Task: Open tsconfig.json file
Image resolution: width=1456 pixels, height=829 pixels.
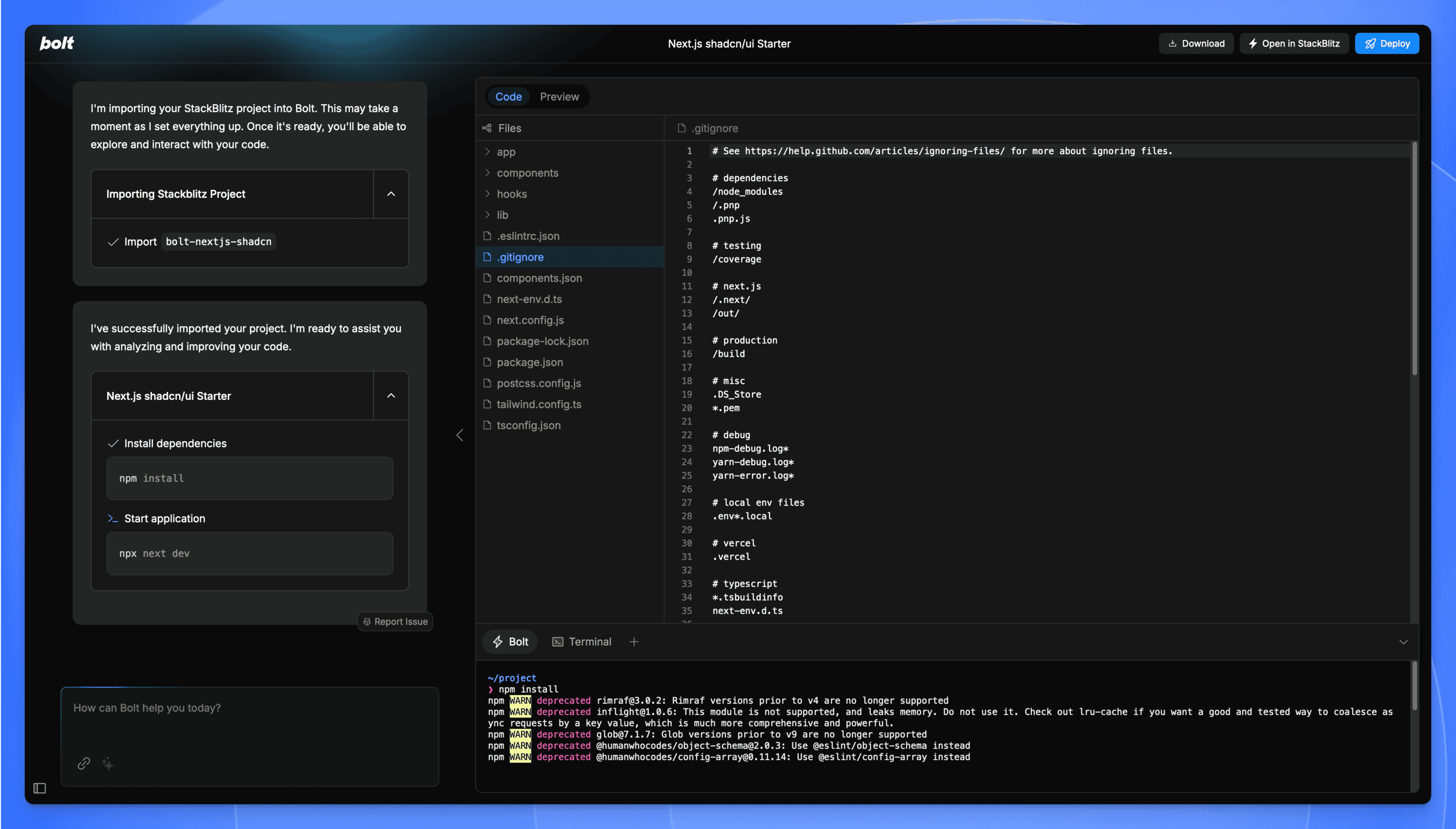Action: click(x=569, y=426)
